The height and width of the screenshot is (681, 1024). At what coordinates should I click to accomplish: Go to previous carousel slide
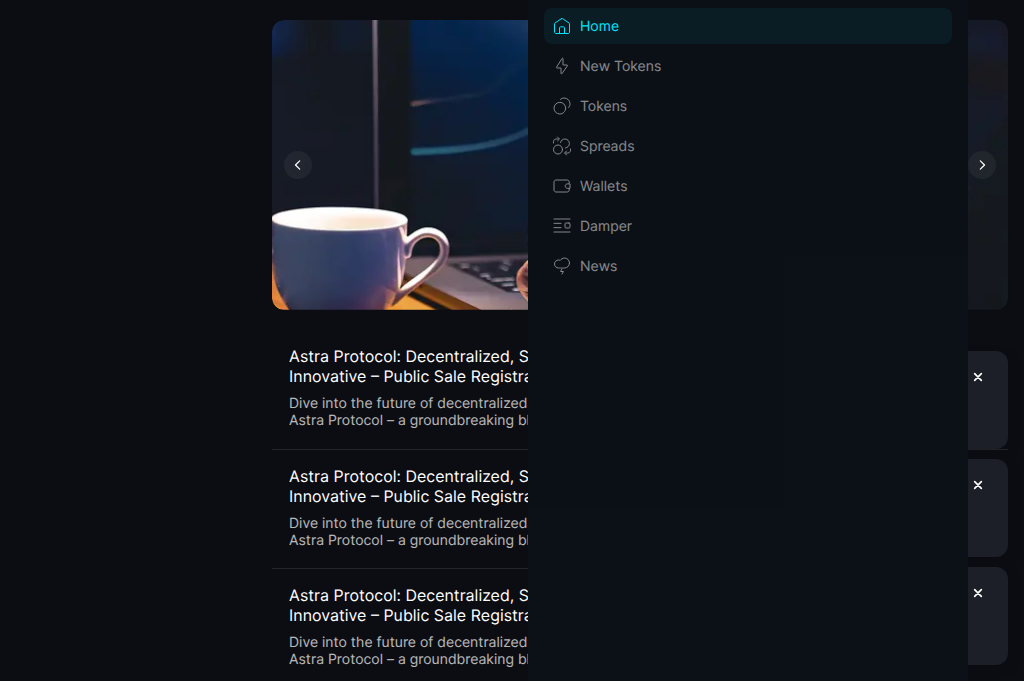click(298, 165)
